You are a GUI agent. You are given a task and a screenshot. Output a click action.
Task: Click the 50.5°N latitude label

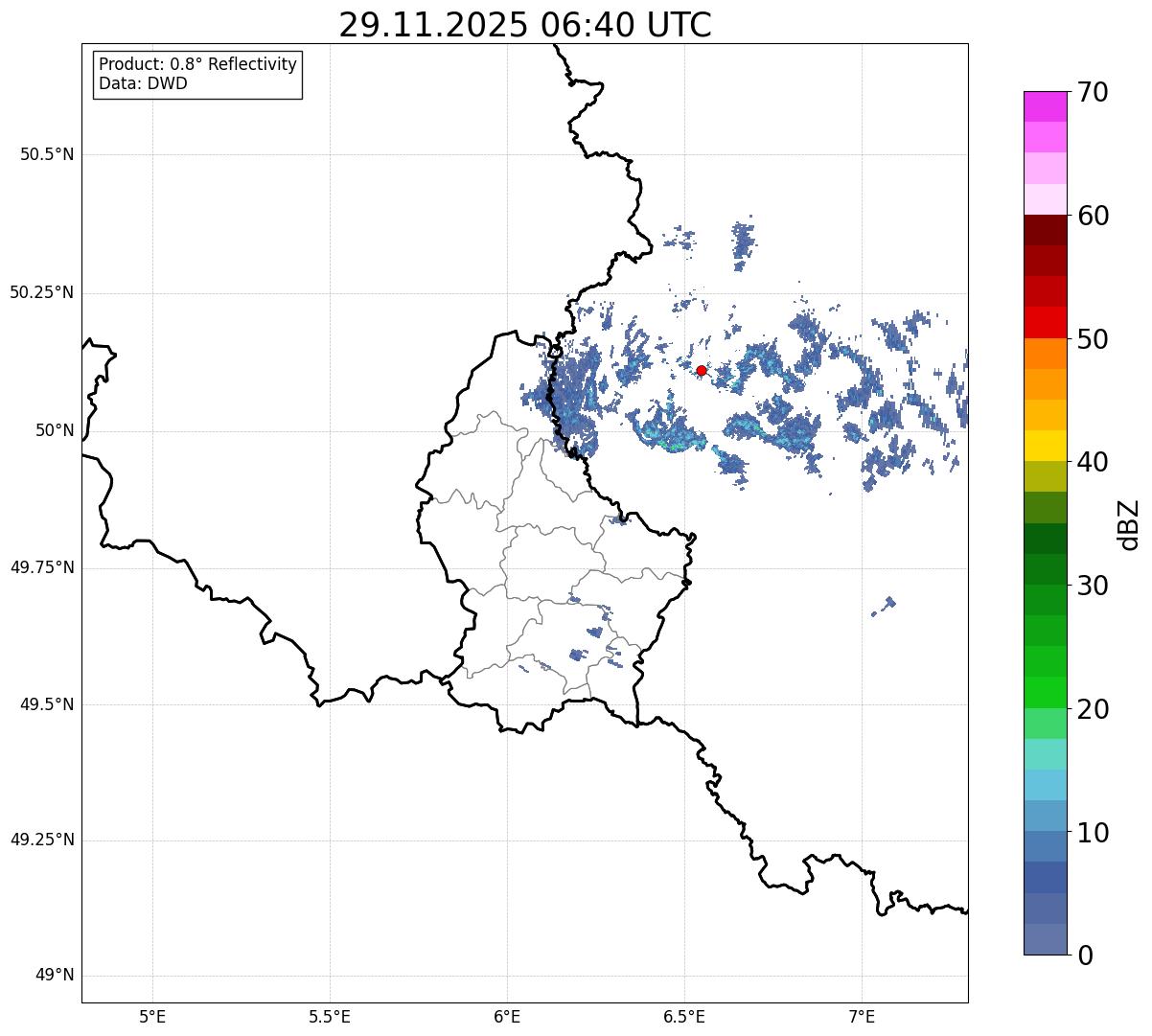pos(47,154)
